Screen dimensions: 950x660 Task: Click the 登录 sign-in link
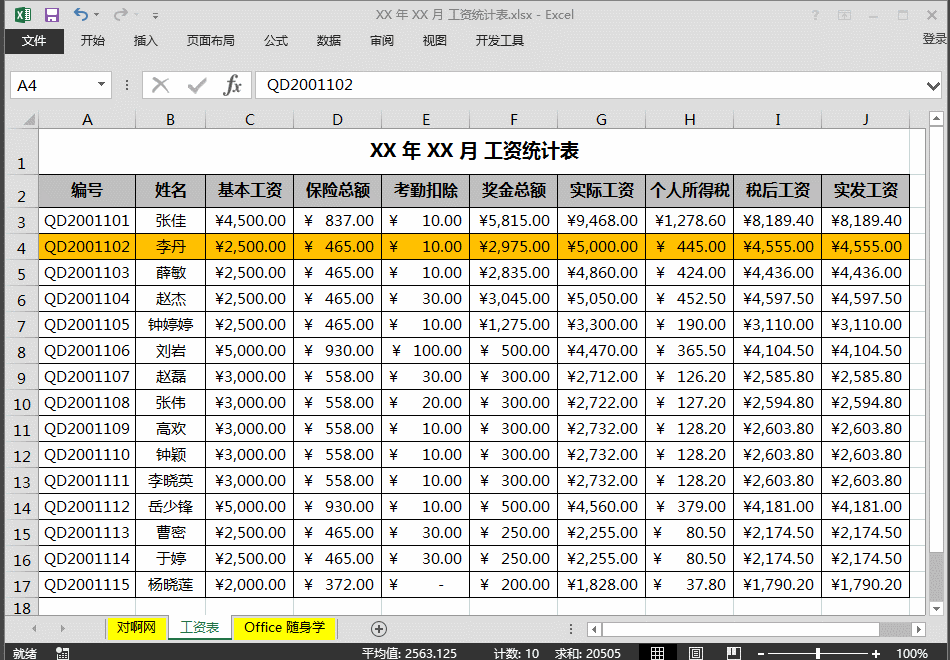[x=934, y=39]
